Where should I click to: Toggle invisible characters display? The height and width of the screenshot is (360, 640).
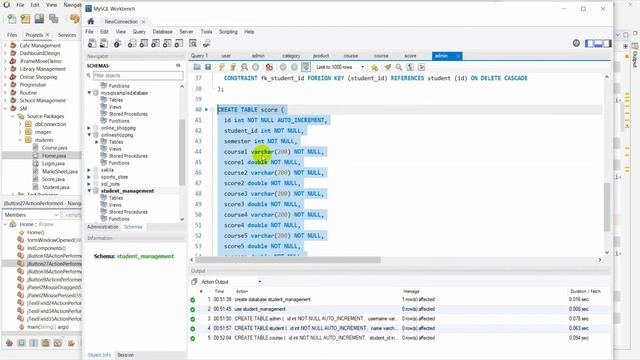pos(410,67)
